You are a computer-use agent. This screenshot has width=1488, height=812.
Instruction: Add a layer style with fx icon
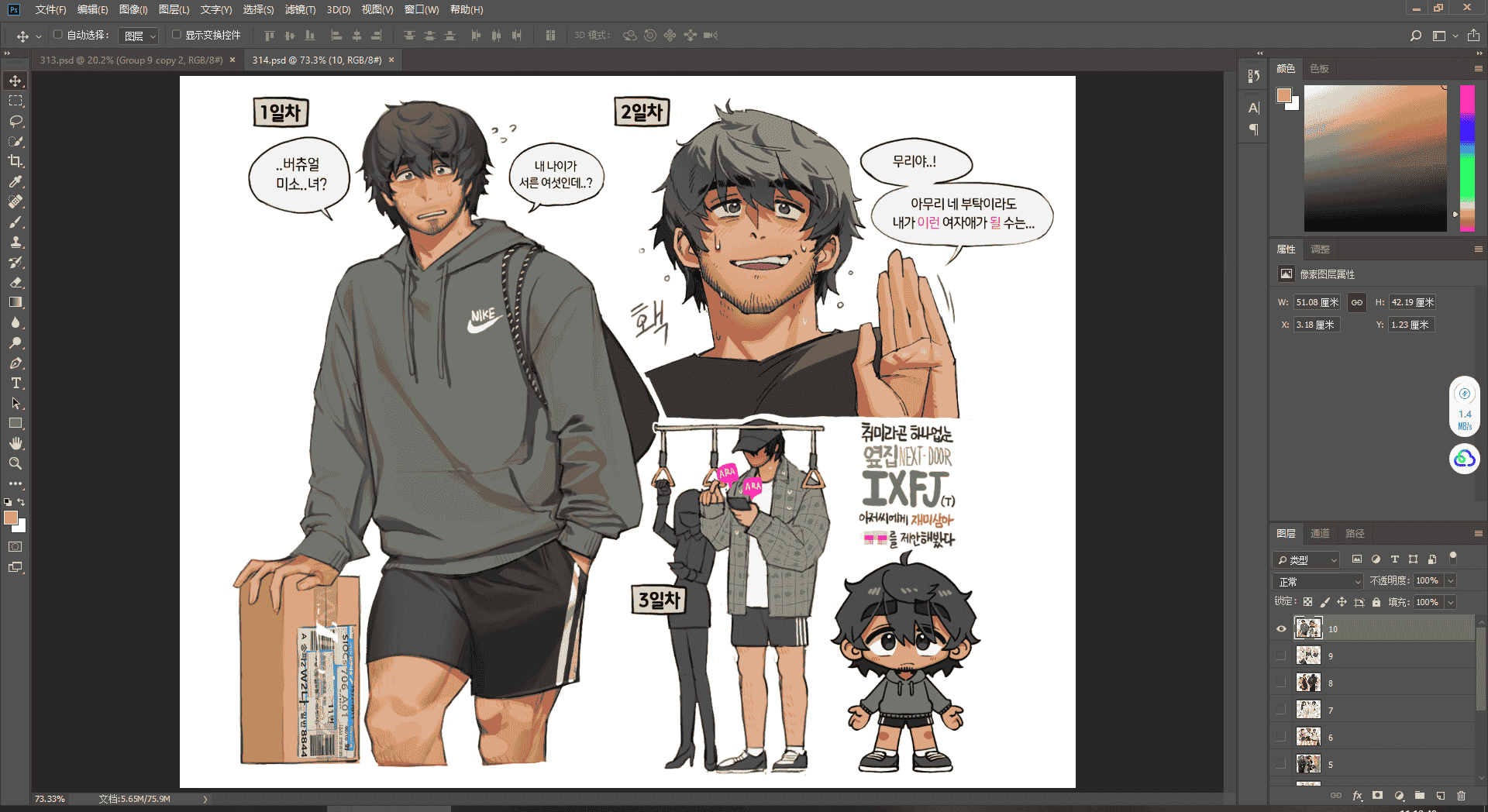(1357, 796)
